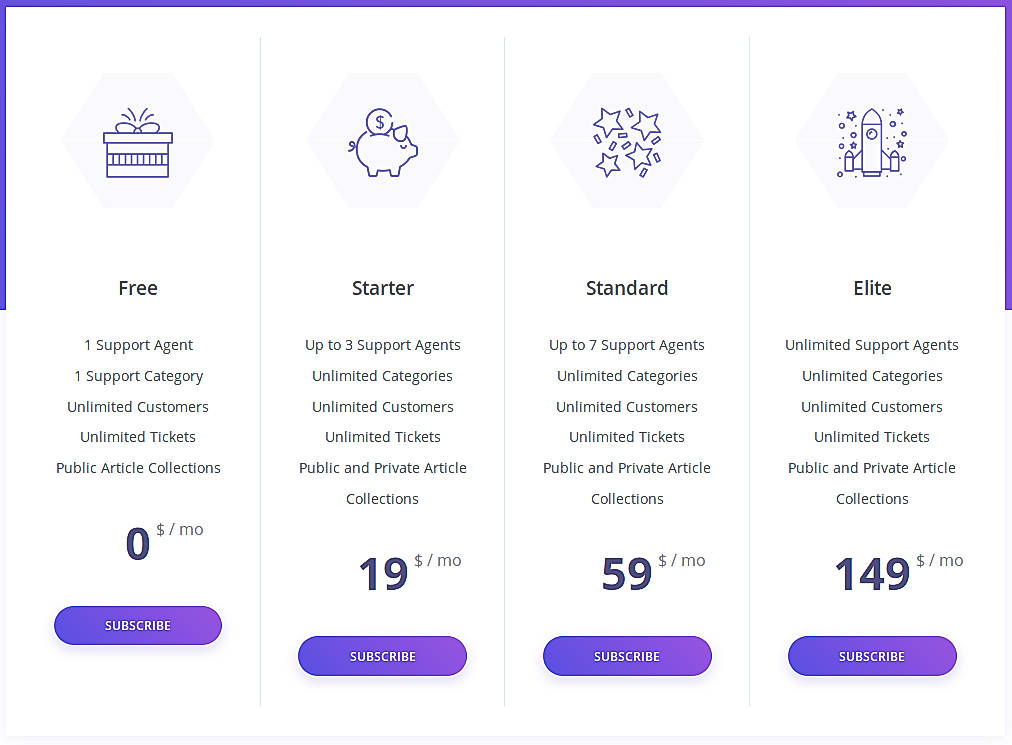Click the Standard plan heading
The width and height of the screenshot is (1012, 745).
[x=627, y=288]
